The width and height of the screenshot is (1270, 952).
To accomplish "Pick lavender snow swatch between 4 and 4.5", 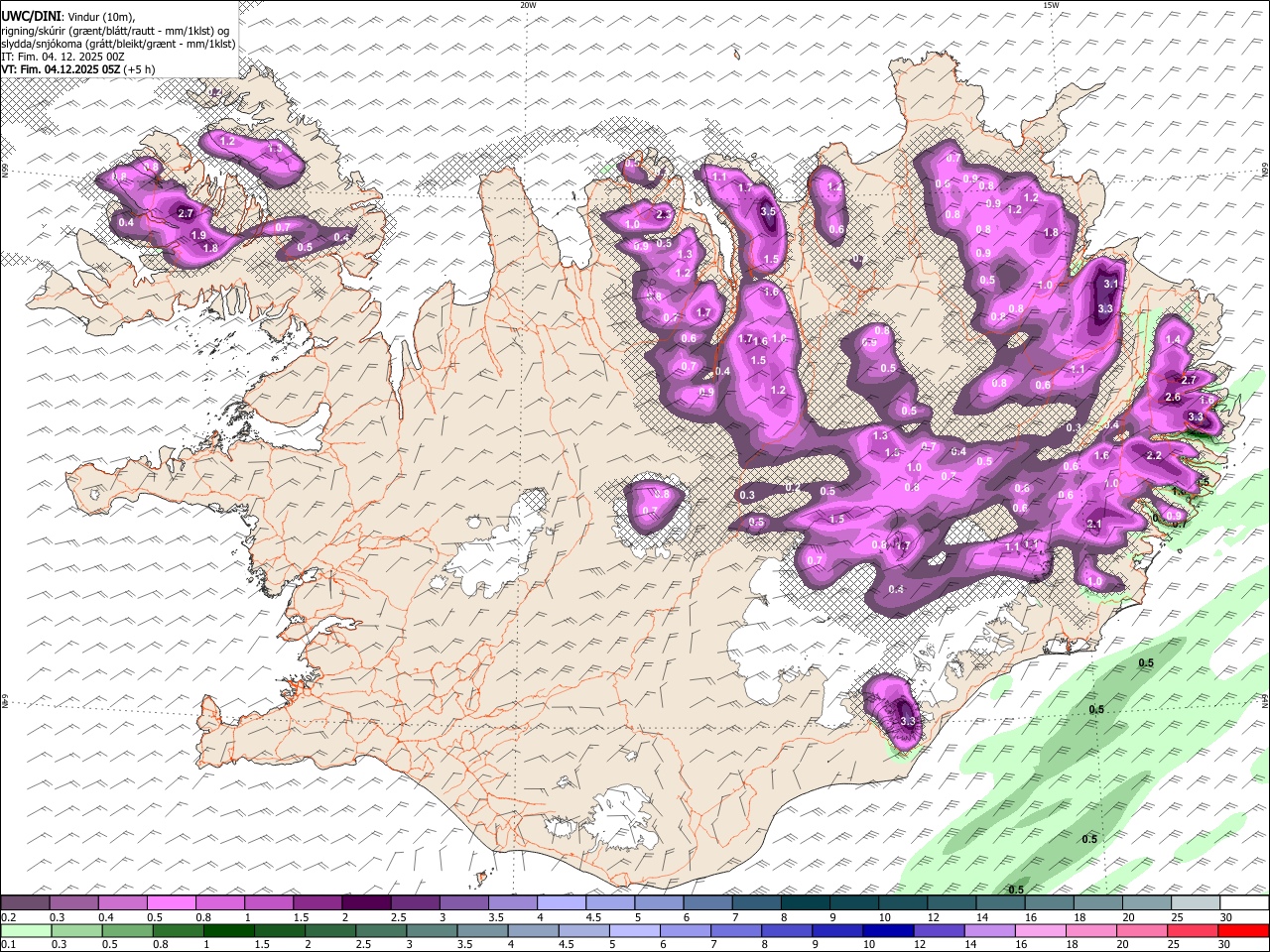I will 562,902.
